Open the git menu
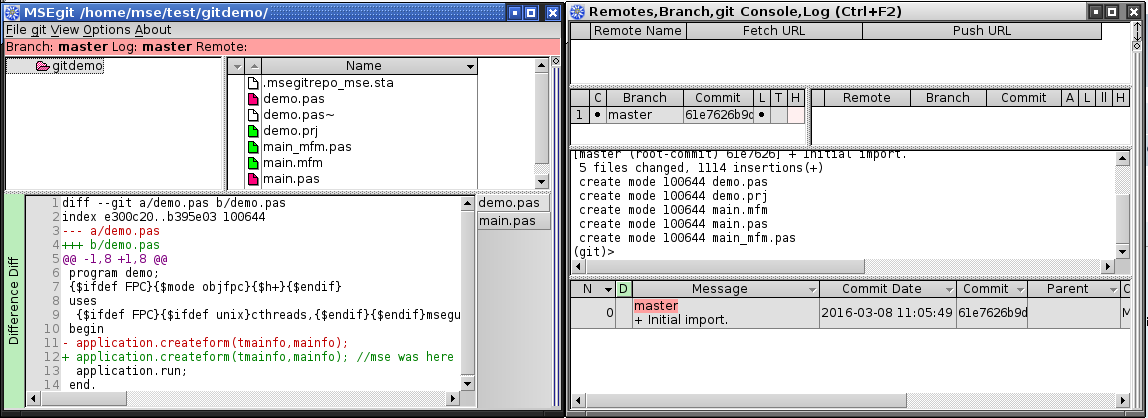The image size is (1148, 418). (38, 30)
